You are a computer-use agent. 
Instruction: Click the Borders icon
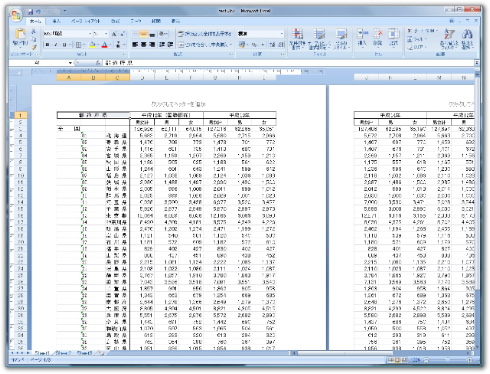[x=78, y=45]
